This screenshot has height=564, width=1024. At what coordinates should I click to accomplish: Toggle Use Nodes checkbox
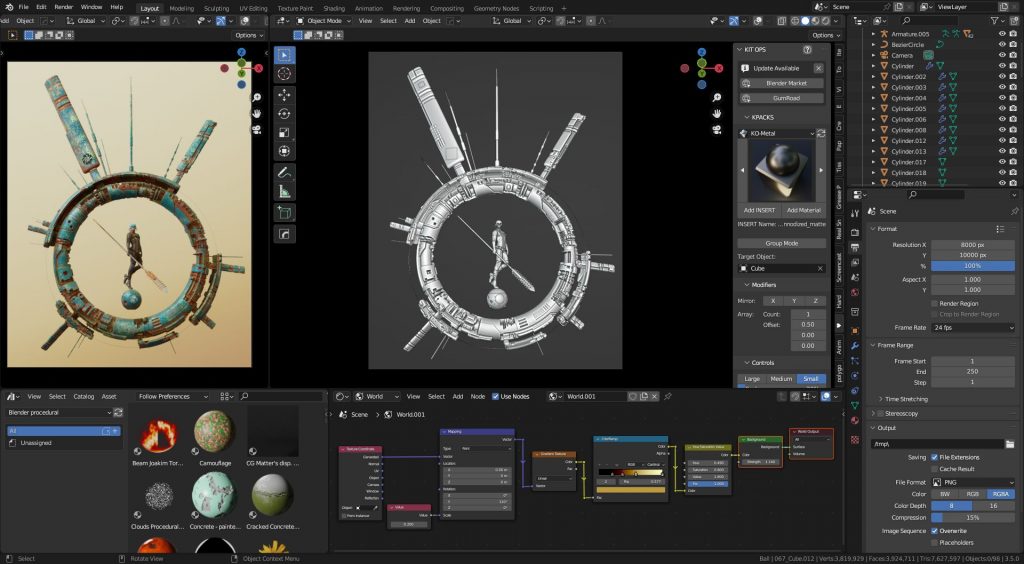pyautogui.click(x=495, y=396)
